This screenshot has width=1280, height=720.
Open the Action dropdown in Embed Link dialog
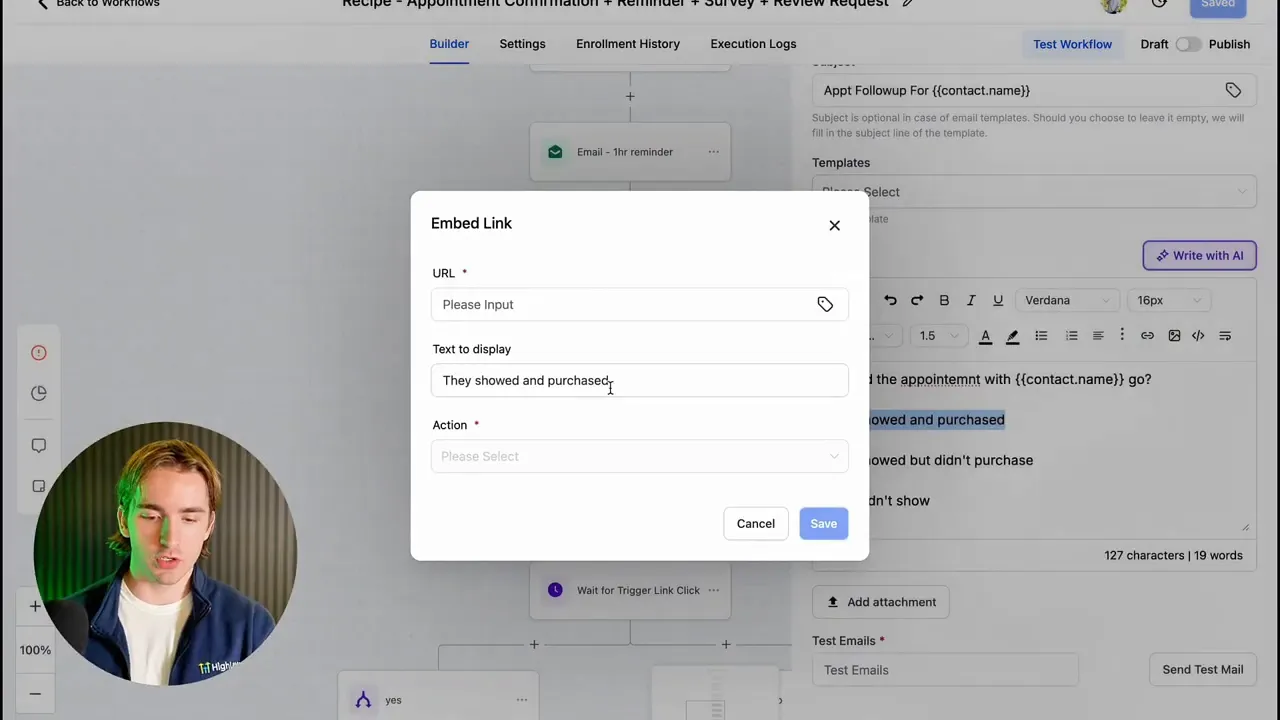click(x=639, y=456)
